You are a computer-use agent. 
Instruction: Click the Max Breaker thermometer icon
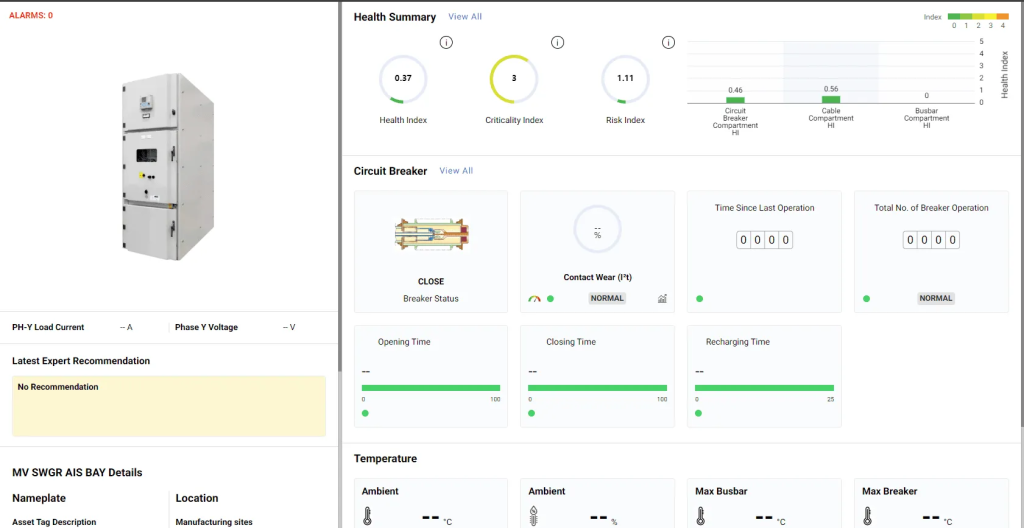(x=868, y=517)
